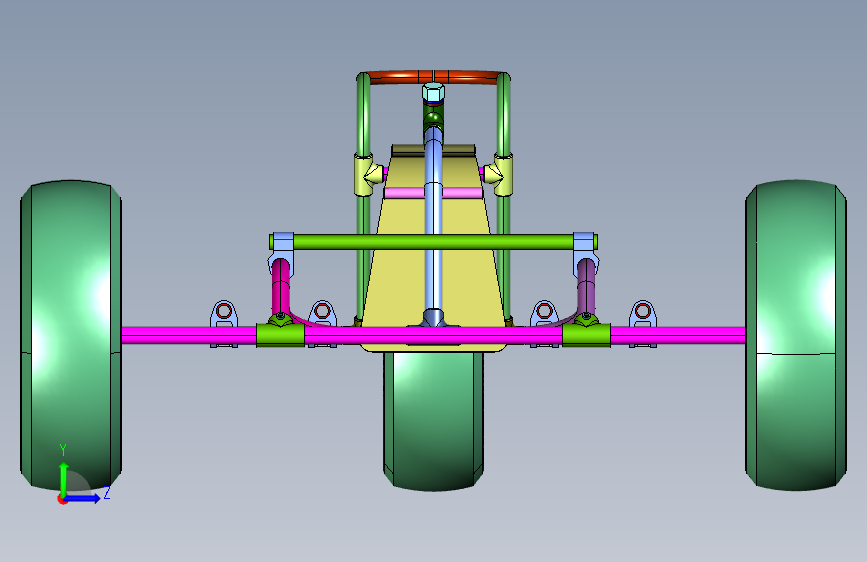Select the right purple curved steering arm
This screenshot has width=867, height=562.
point(585,288)
